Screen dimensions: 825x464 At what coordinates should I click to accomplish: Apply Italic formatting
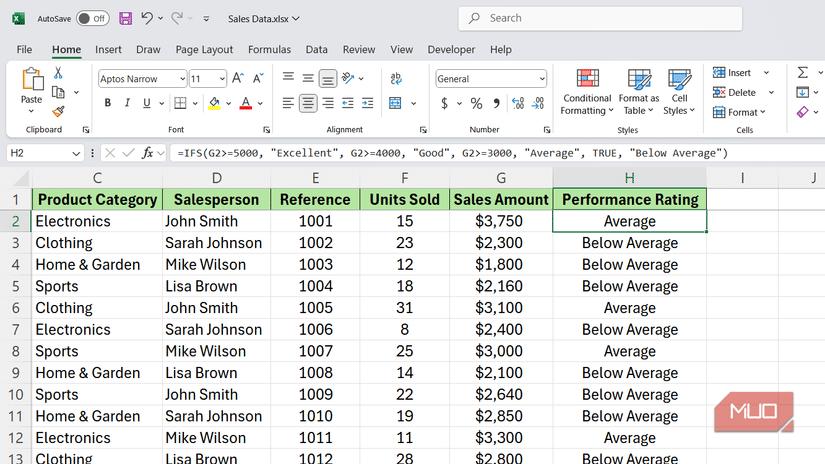coord(127,103)
